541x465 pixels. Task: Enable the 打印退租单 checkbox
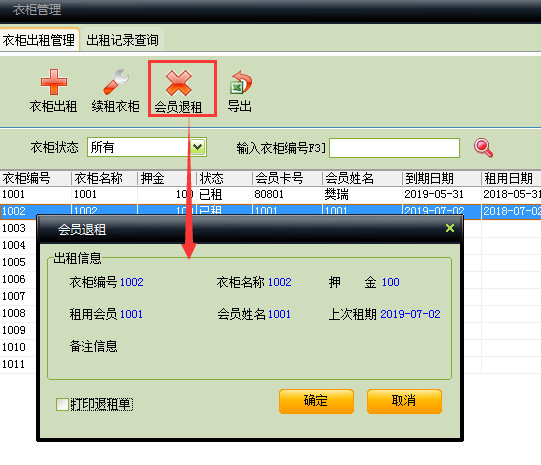coord(62,404)
